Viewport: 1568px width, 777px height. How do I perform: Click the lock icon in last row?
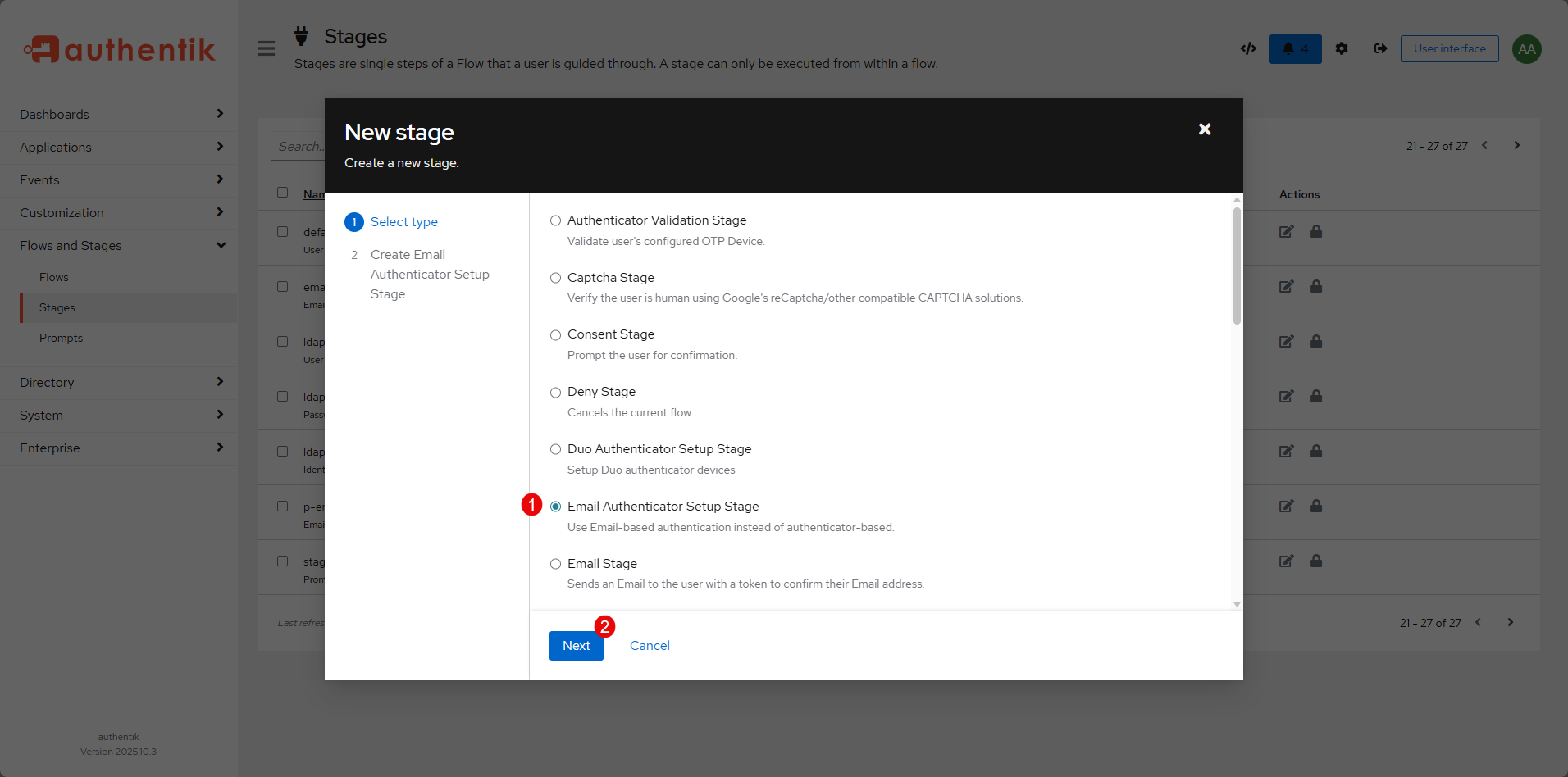coord(1315,561)
